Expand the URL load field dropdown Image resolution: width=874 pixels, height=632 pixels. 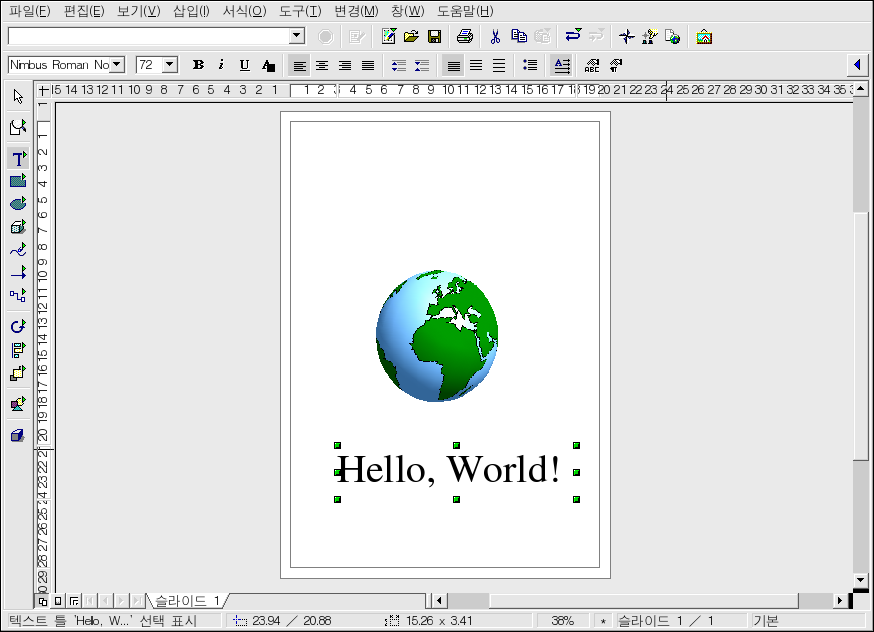tap(296, 36)
